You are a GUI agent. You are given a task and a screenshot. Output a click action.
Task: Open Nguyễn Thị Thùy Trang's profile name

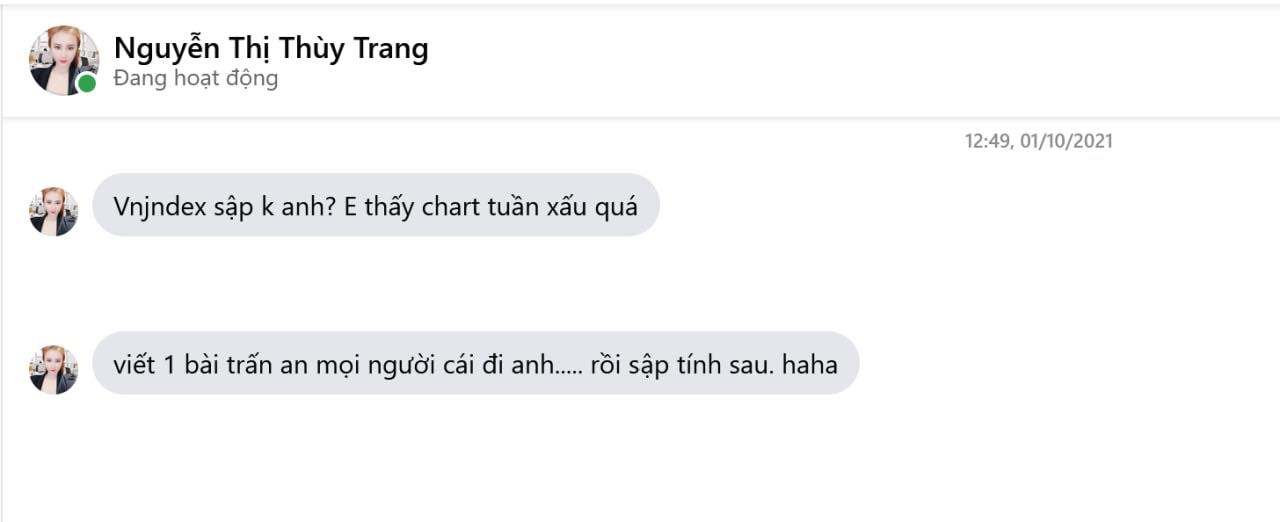pyautogui.click(x=271, y=48)
